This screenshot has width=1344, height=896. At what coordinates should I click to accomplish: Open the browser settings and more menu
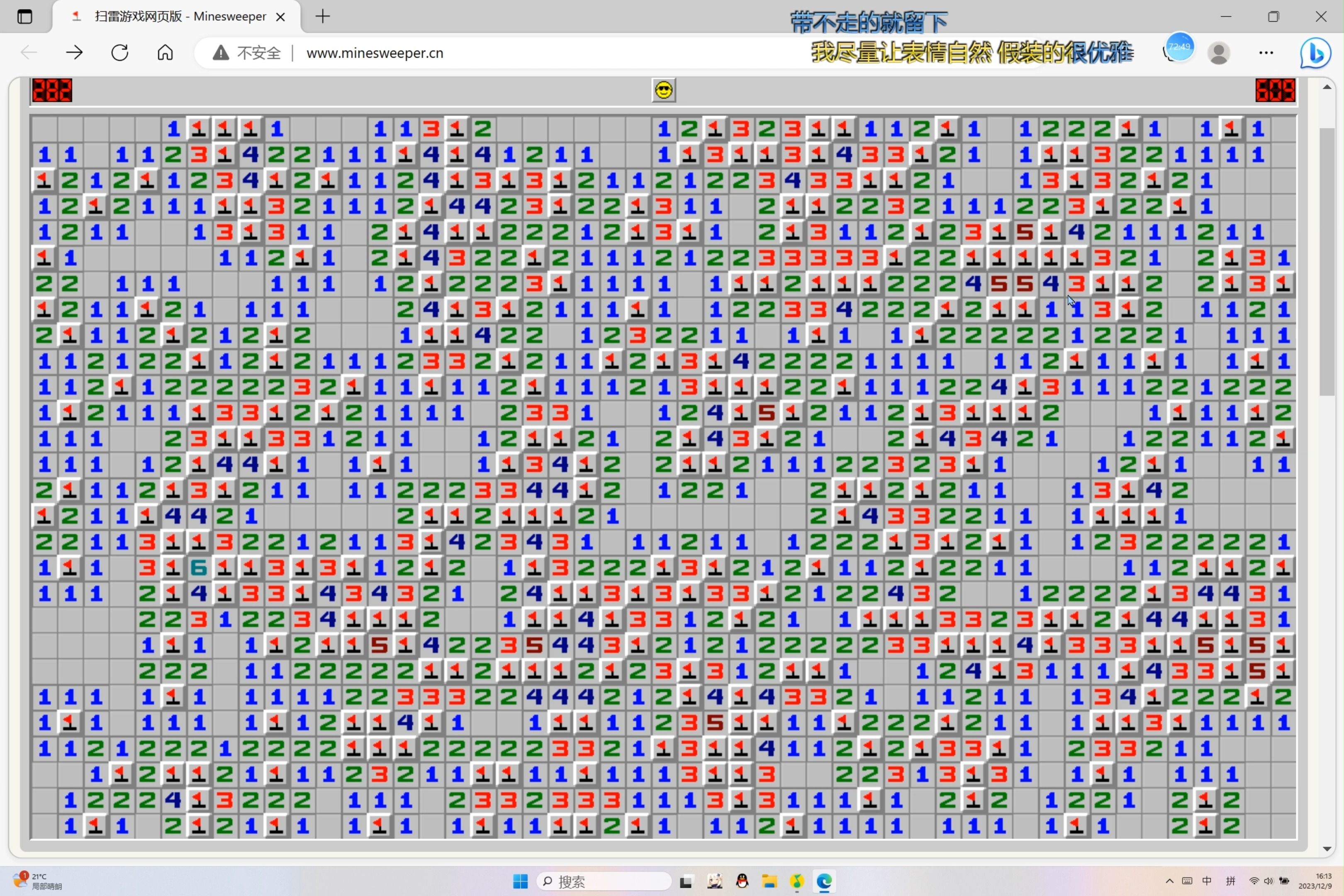click(1266, 53)
